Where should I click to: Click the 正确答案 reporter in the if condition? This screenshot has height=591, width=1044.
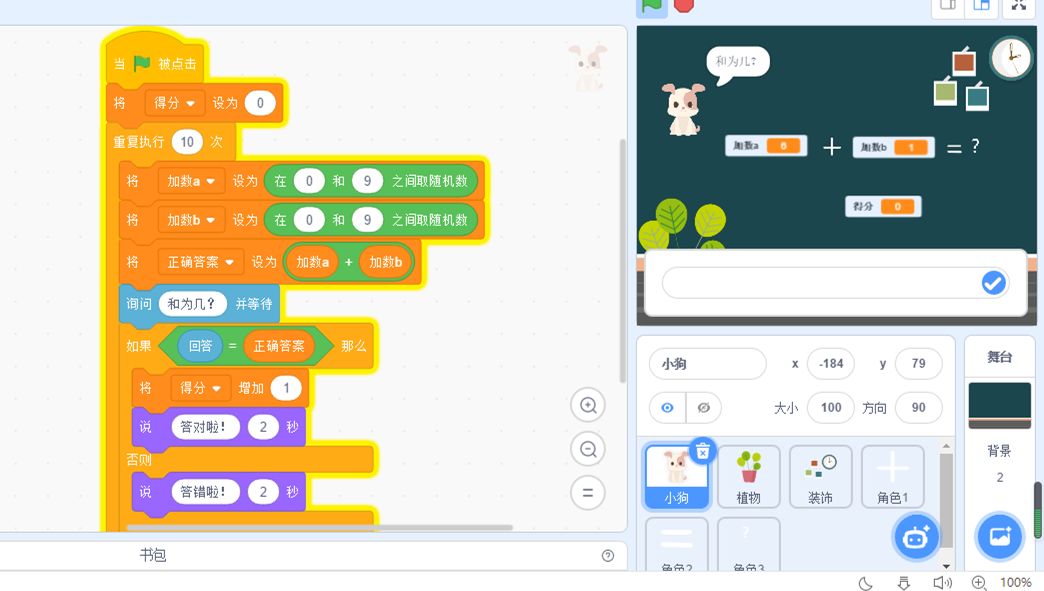coord(279,346)
